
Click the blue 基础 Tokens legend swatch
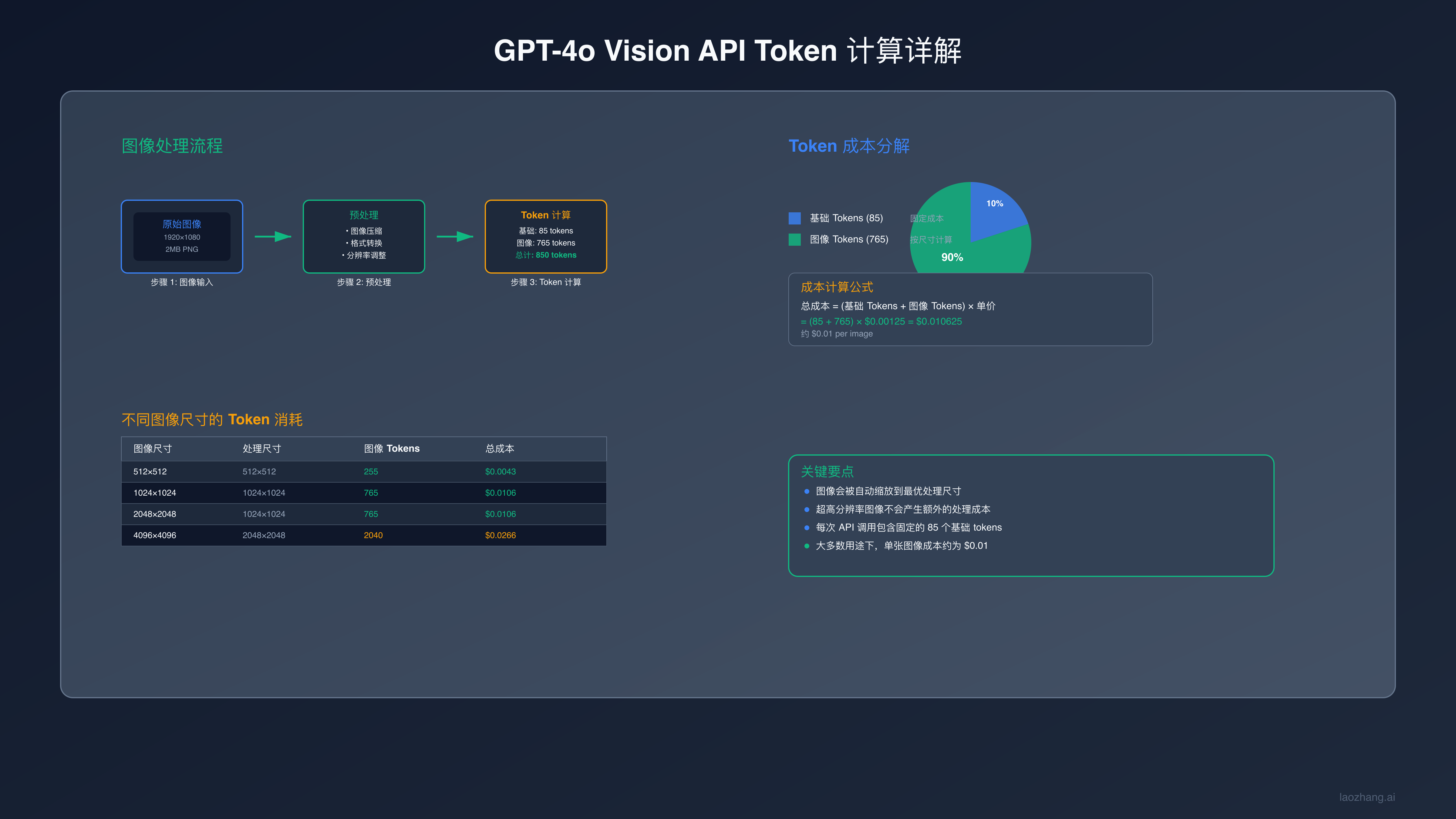(x=794, y=218)
